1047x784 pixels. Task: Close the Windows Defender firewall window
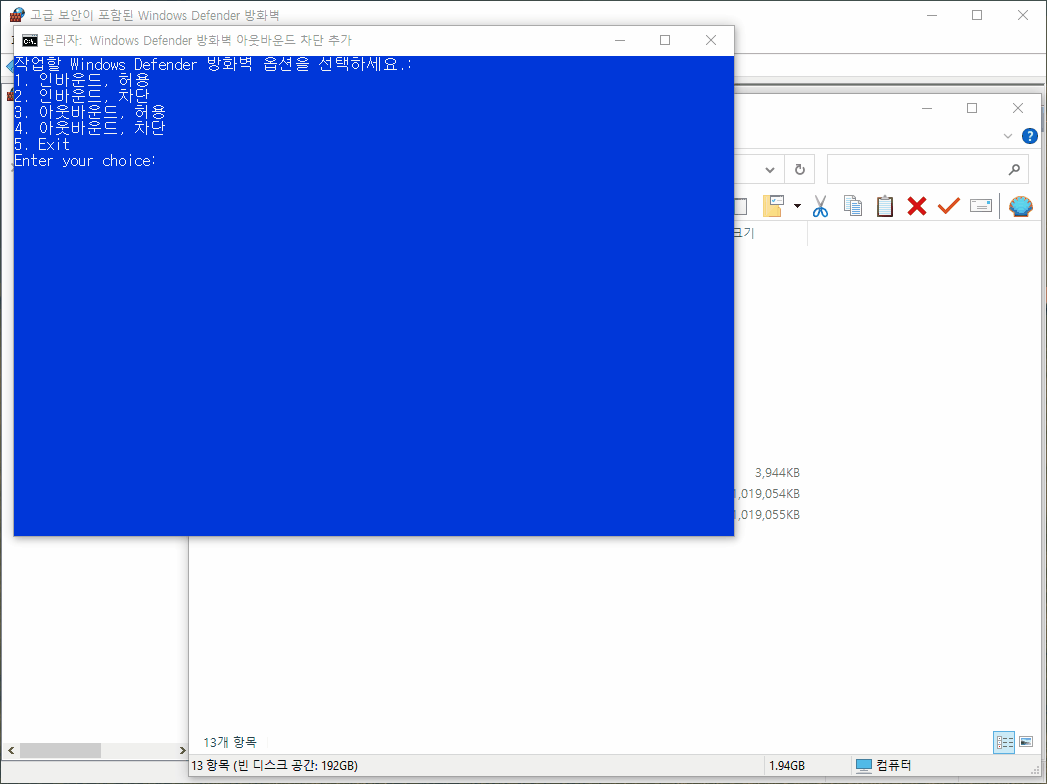1023,15
